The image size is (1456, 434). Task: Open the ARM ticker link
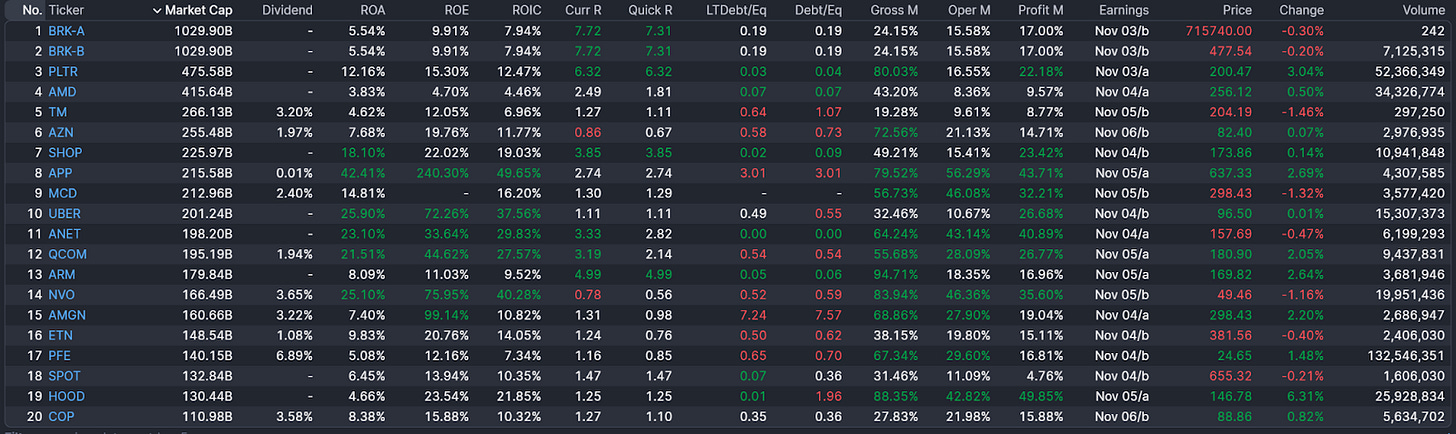point(62,274)
